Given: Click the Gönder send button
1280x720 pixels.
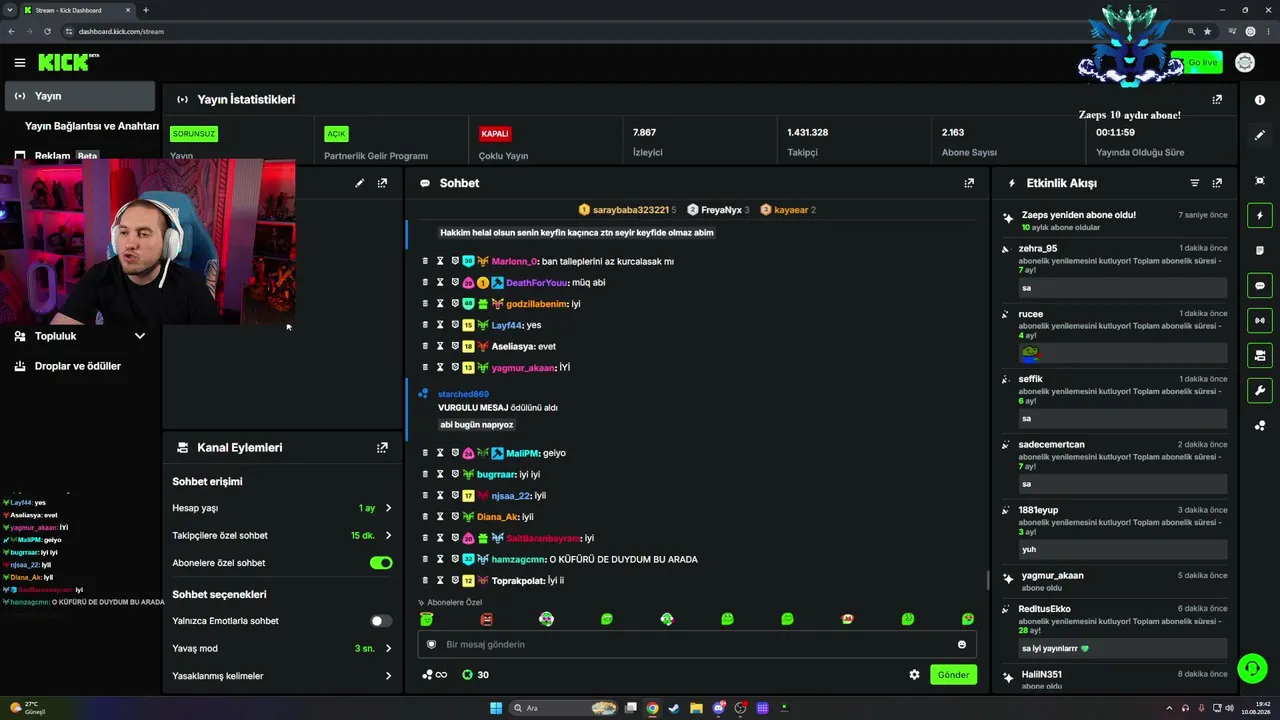Looking at the screenshot, I should (953, 675).
